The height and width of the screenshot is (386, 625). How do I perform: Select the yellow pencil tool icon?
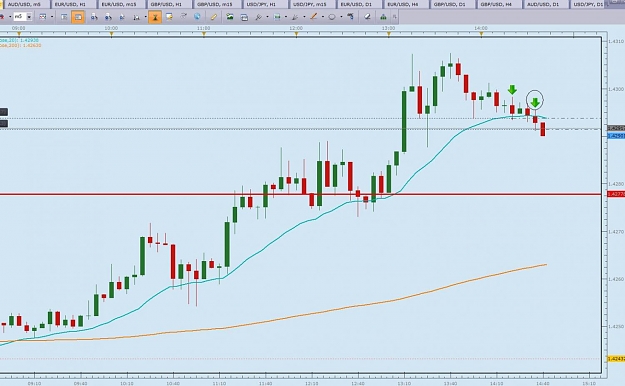click(x=214, y=17)
